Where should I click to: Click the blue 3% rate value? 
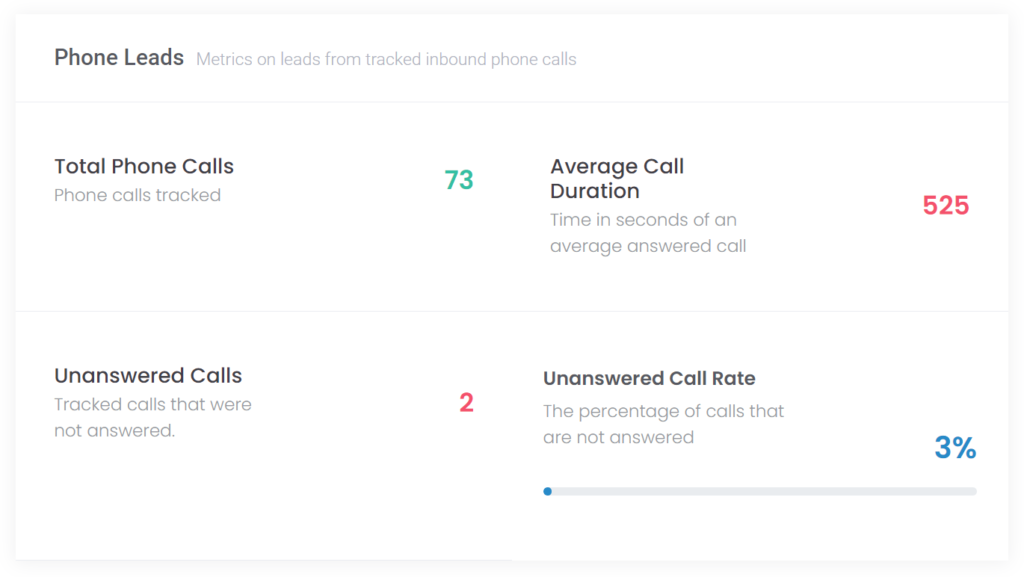(955, 448)
